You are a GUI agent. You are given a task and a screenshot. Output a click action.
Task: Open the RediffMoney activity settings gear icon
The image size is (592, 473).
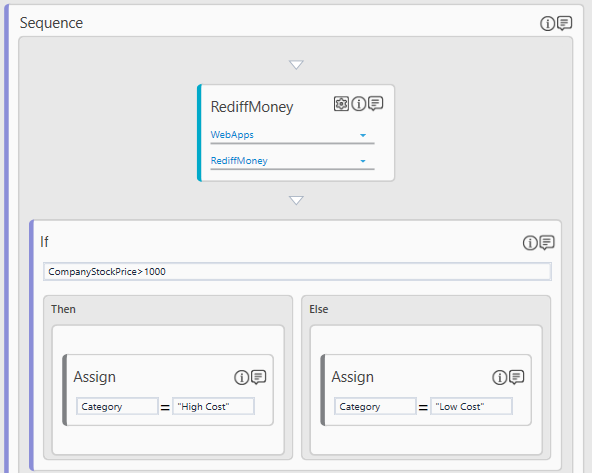341,103
